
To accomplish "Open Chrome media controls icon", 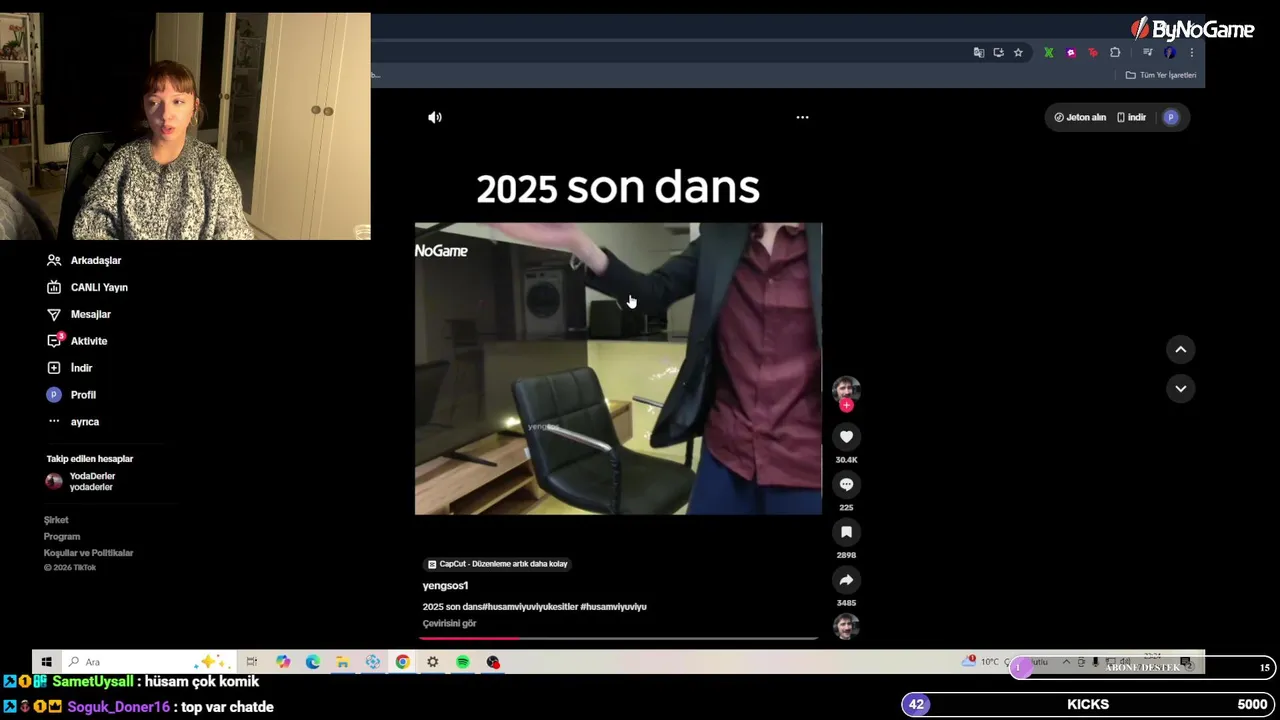I will [x=1148, y=53].
